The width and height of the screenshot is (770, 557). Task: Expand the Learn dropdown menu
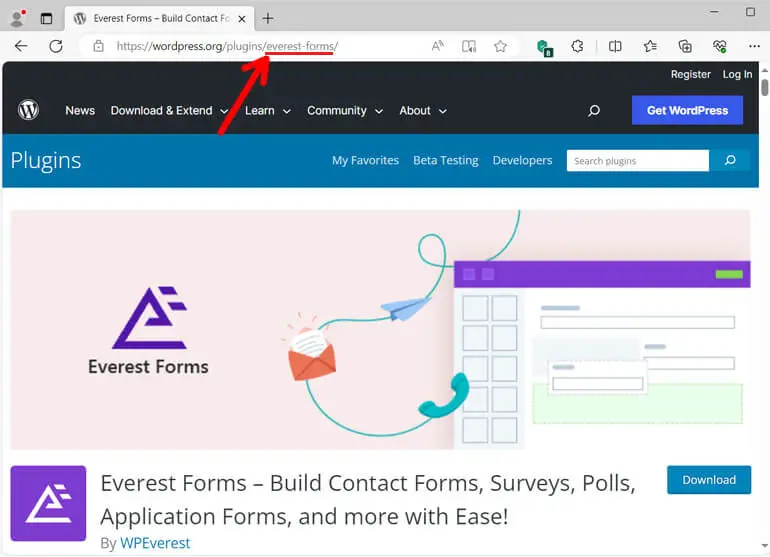pyautogui.click(x=268, y=111)
